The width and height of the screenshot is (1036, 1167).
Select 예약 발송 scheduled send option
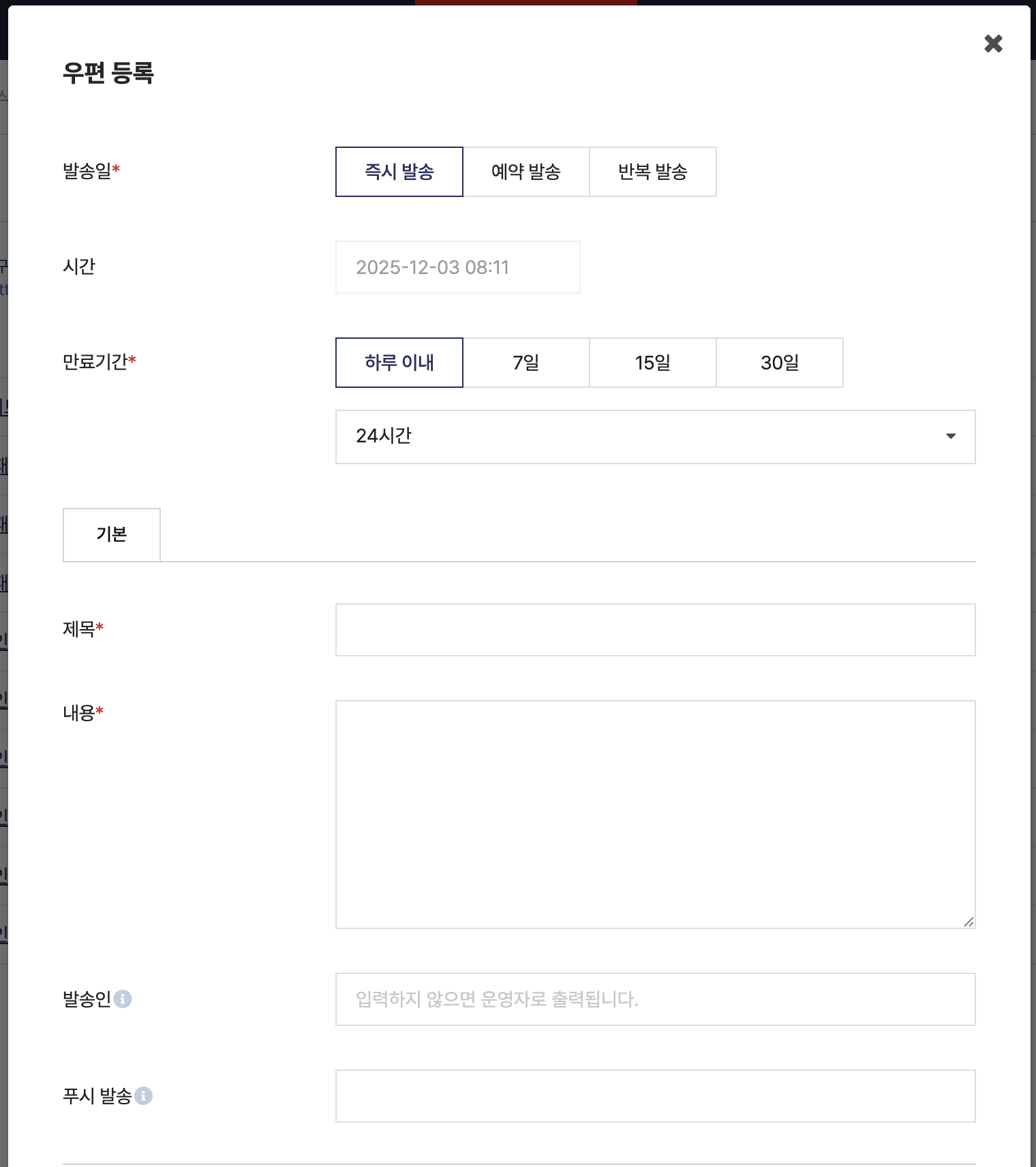[x=525, y=172]
